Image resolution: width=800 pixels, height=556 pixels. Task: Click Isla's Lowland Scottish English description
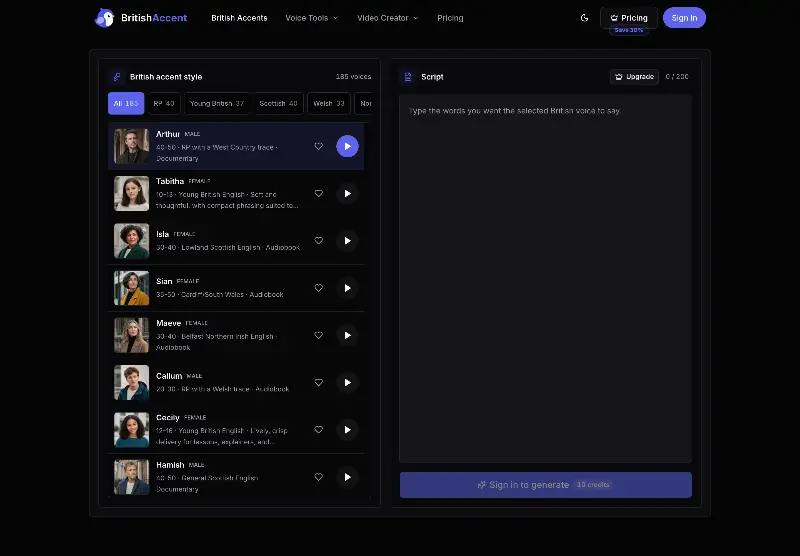click(228, 247)
